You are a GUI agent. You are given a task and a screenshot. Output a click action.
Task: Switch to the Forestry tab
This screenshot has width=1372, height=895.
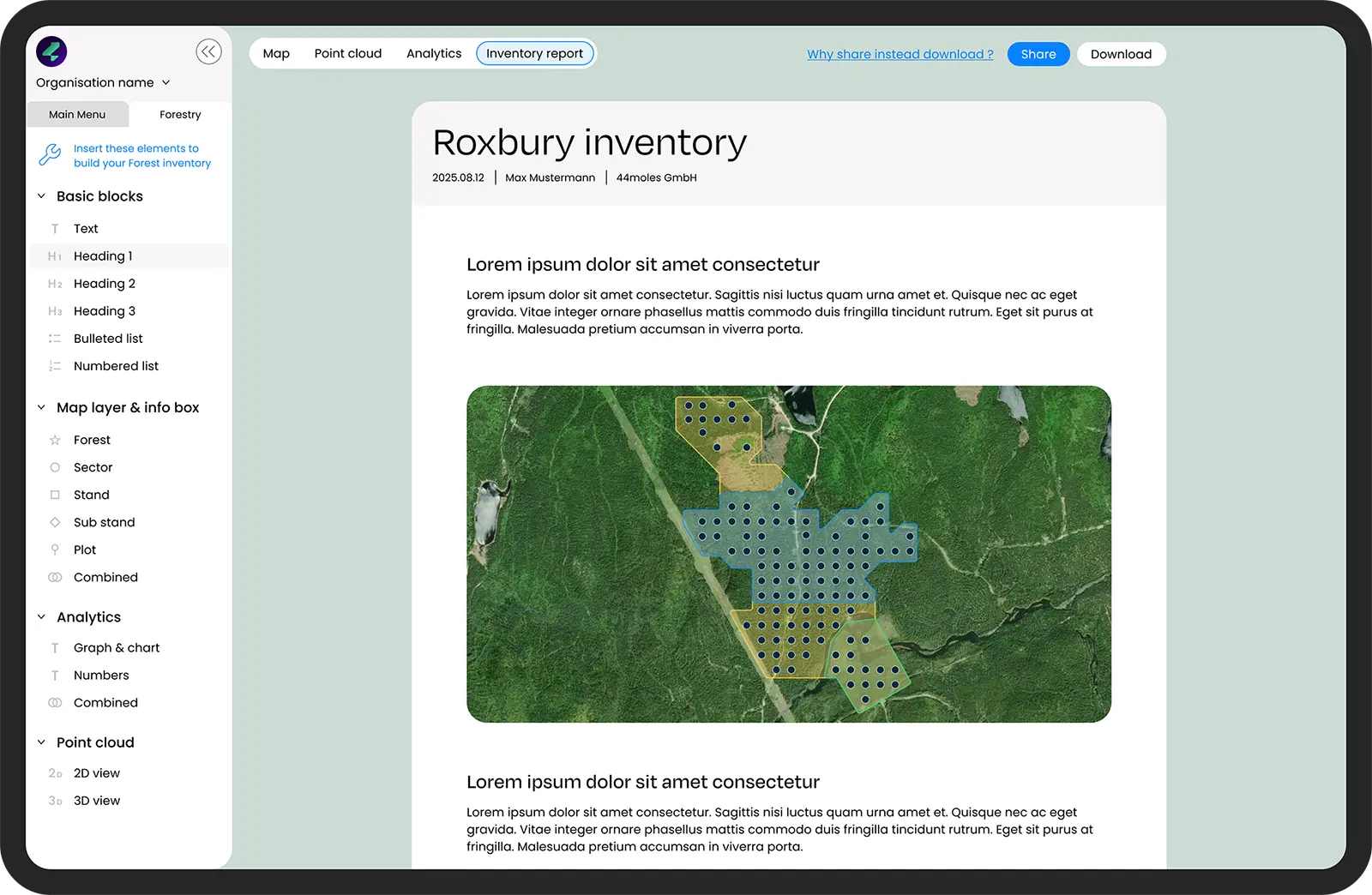(180, 115)
